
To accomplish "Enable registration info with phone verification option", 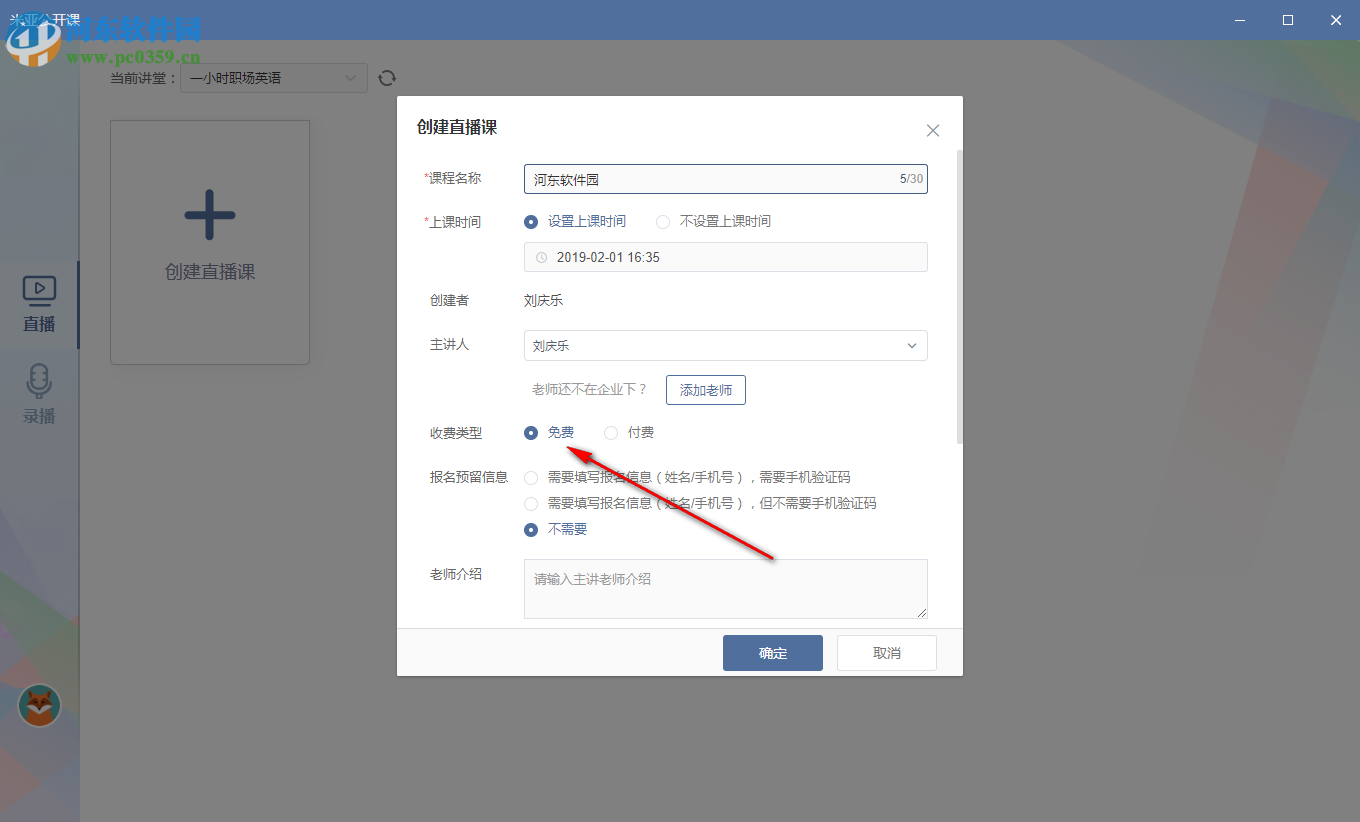I will point(531,477).
